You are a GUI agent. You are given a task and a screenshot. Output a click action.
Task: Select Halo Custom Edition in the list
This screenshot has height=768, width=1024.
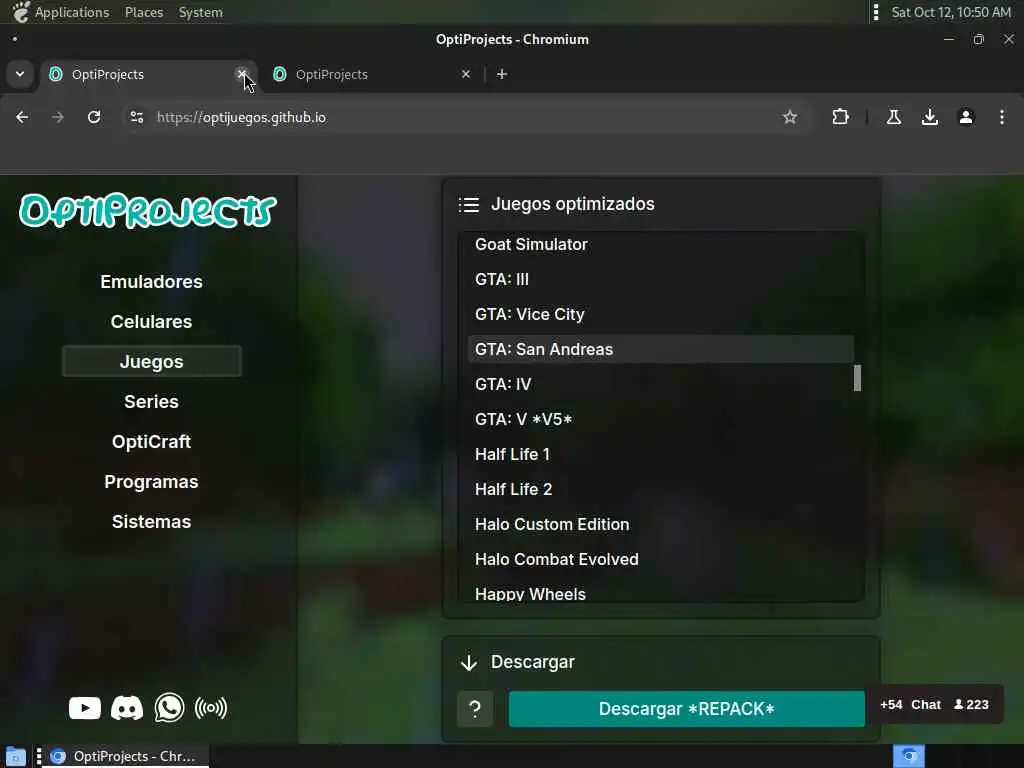(660, 524)
